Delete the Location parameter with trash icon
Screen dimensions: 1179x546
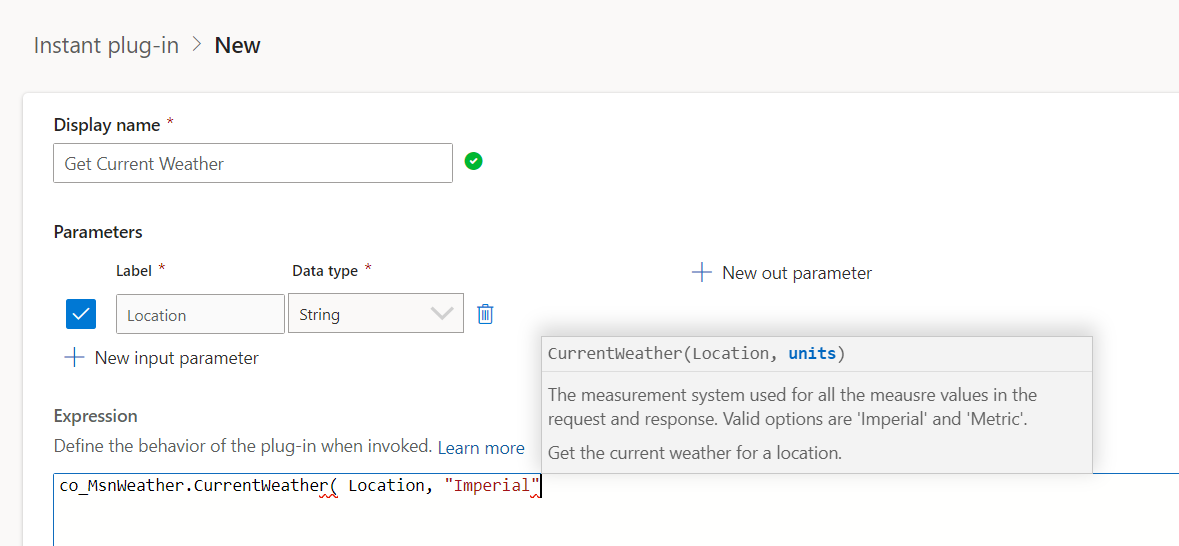(485, 314)
